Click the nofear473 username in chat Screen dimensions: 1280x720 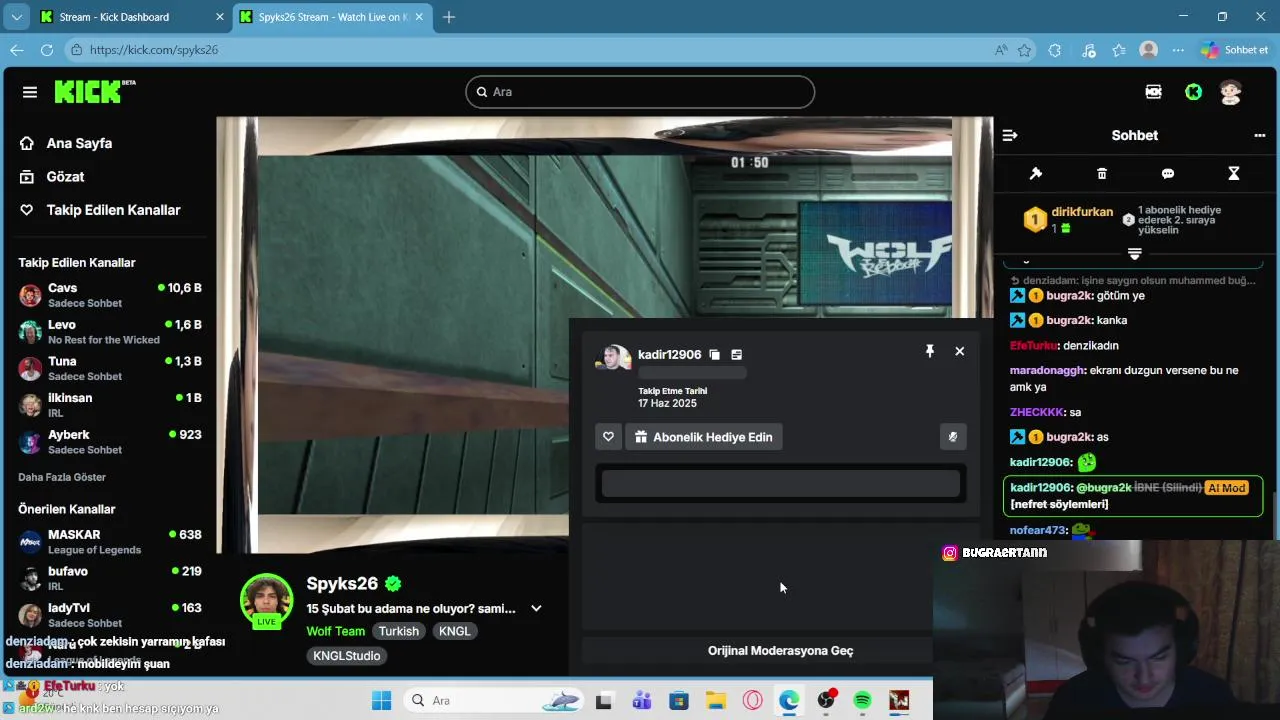(1039, 530)
